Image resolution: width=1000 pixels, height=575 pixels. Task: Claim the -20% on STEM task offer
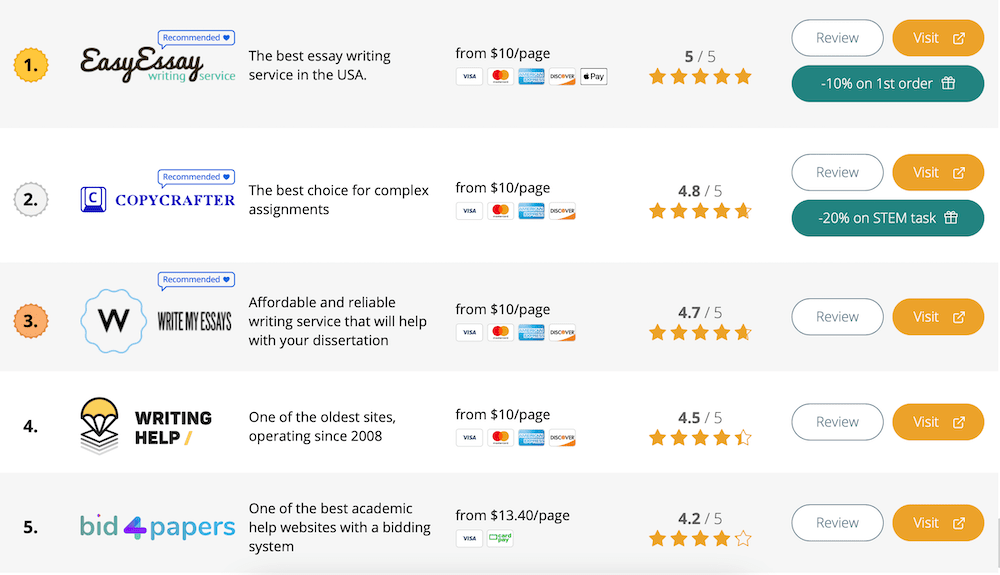(x=888, y=218)
